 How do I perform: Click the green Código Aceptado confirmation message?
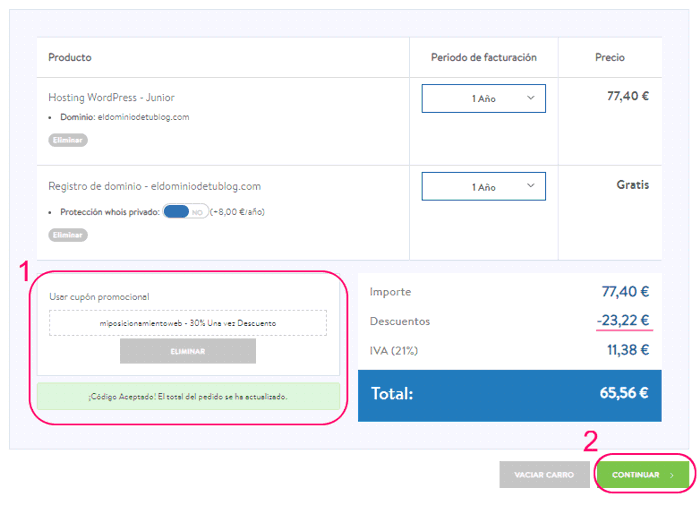187,397
